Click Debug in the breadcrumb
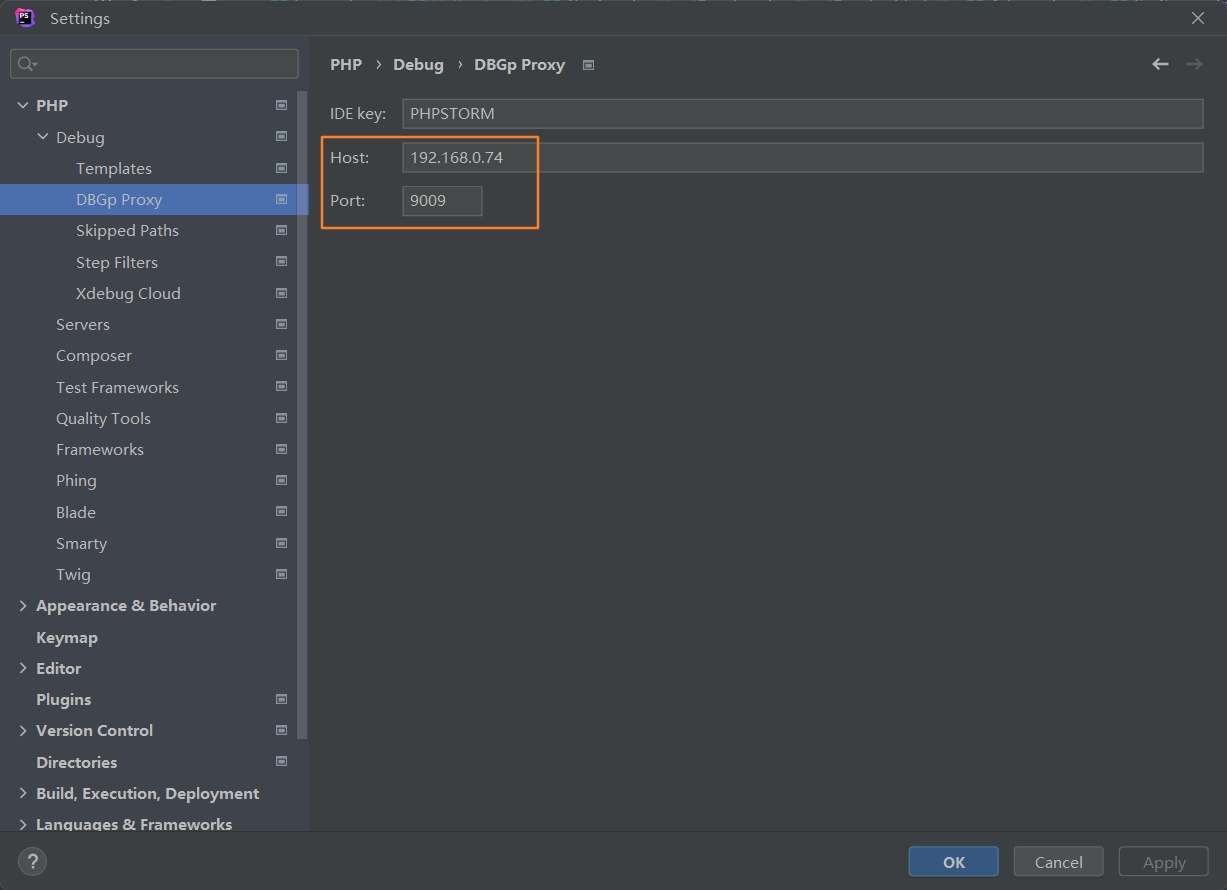The height and width of the screenshot is (890, 1227). tap(418, 64)
